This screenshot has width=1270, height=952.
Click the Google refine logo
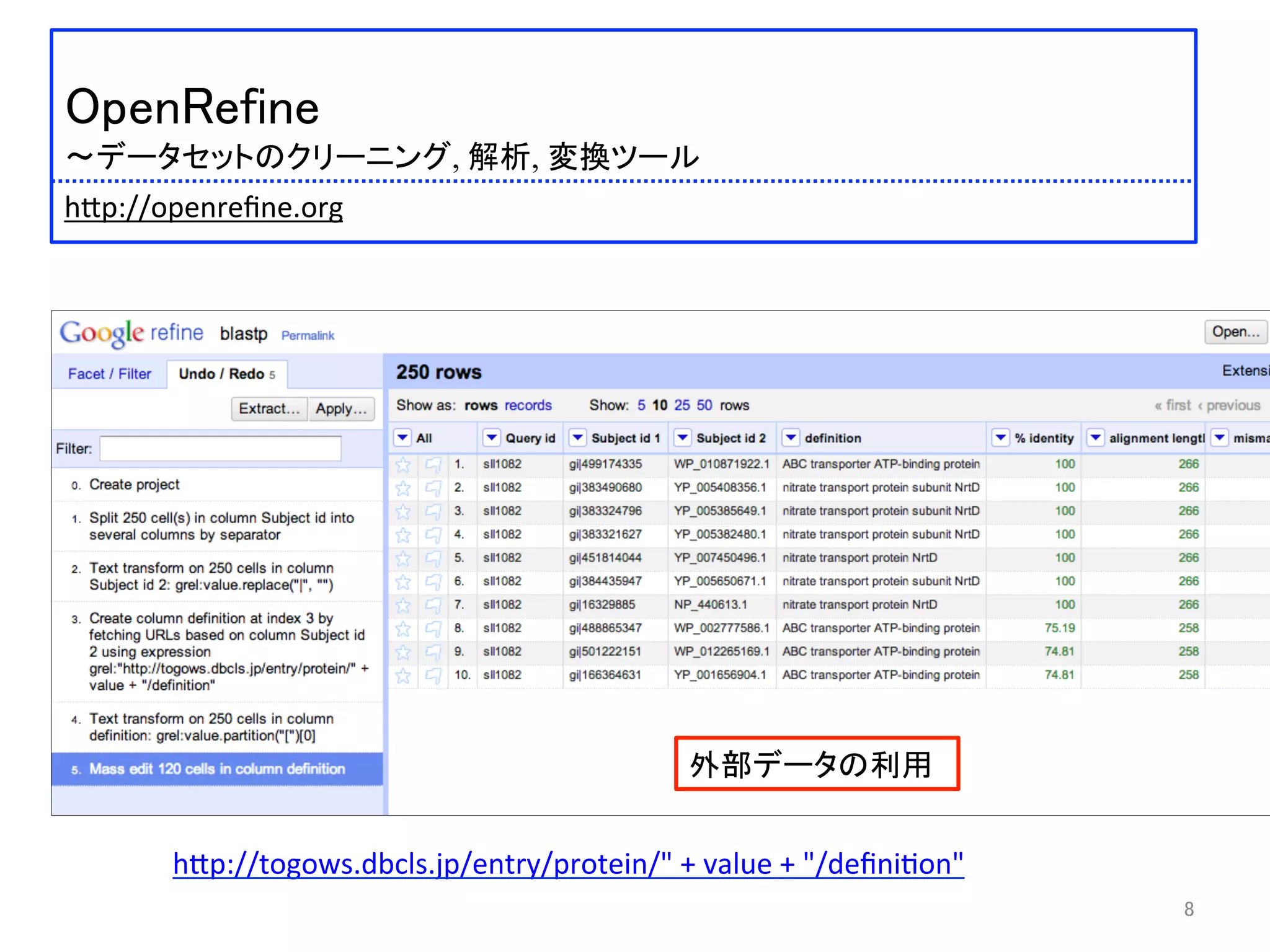131,333
